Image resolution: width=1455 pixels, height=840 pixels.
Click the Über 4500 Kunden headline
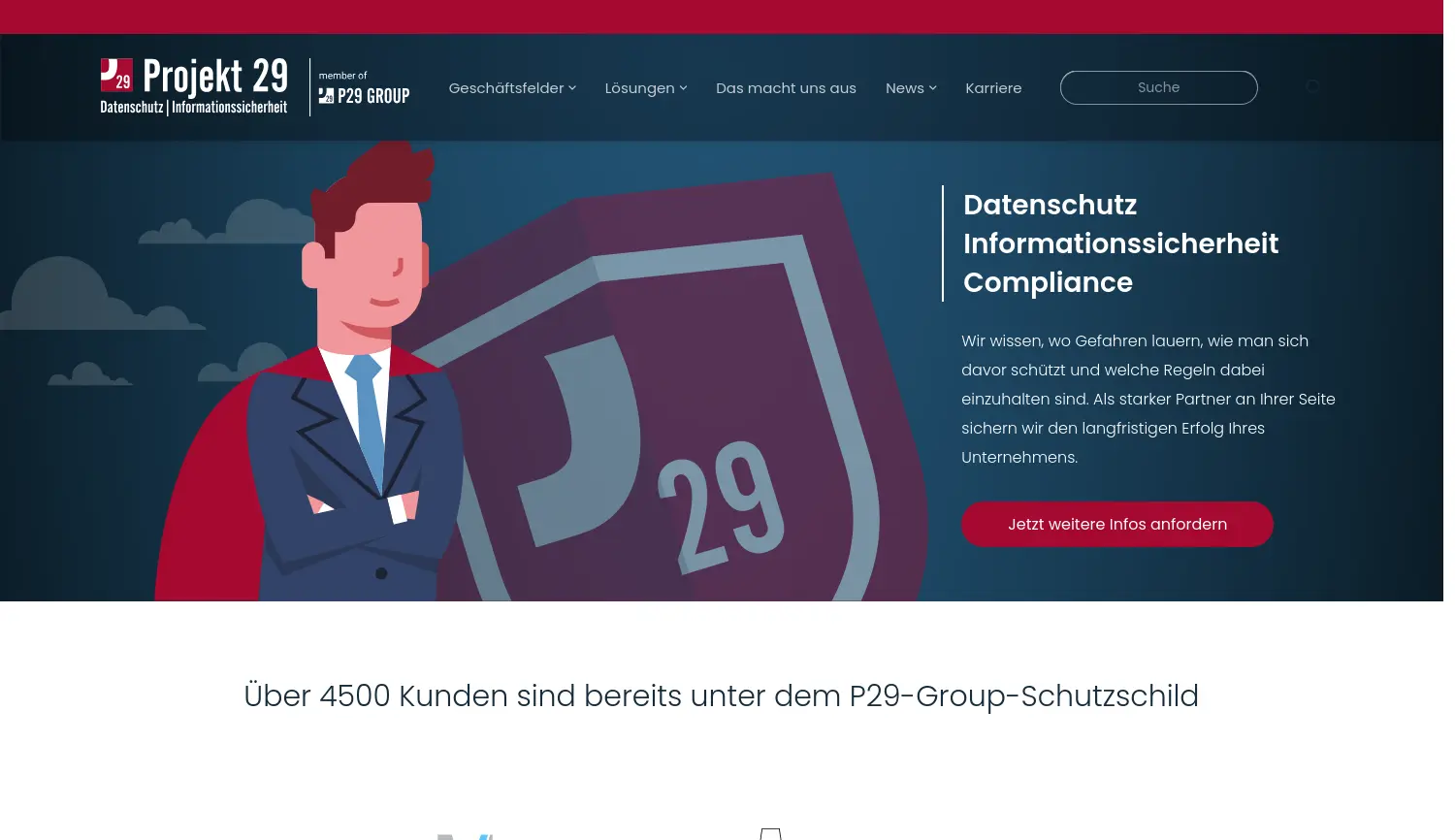(722, 695)
